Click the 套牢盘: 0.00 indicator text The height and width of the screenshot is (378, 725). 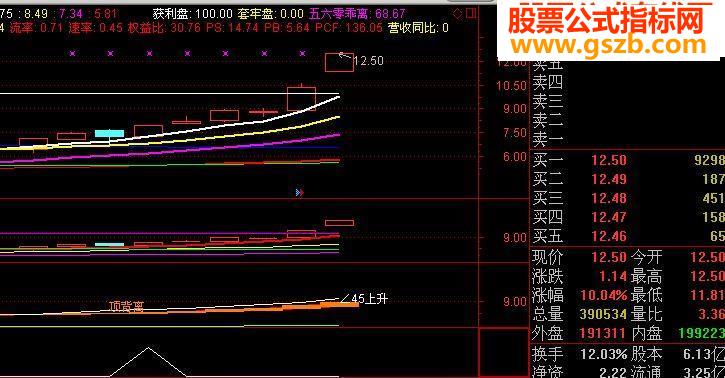coord(270,14)
